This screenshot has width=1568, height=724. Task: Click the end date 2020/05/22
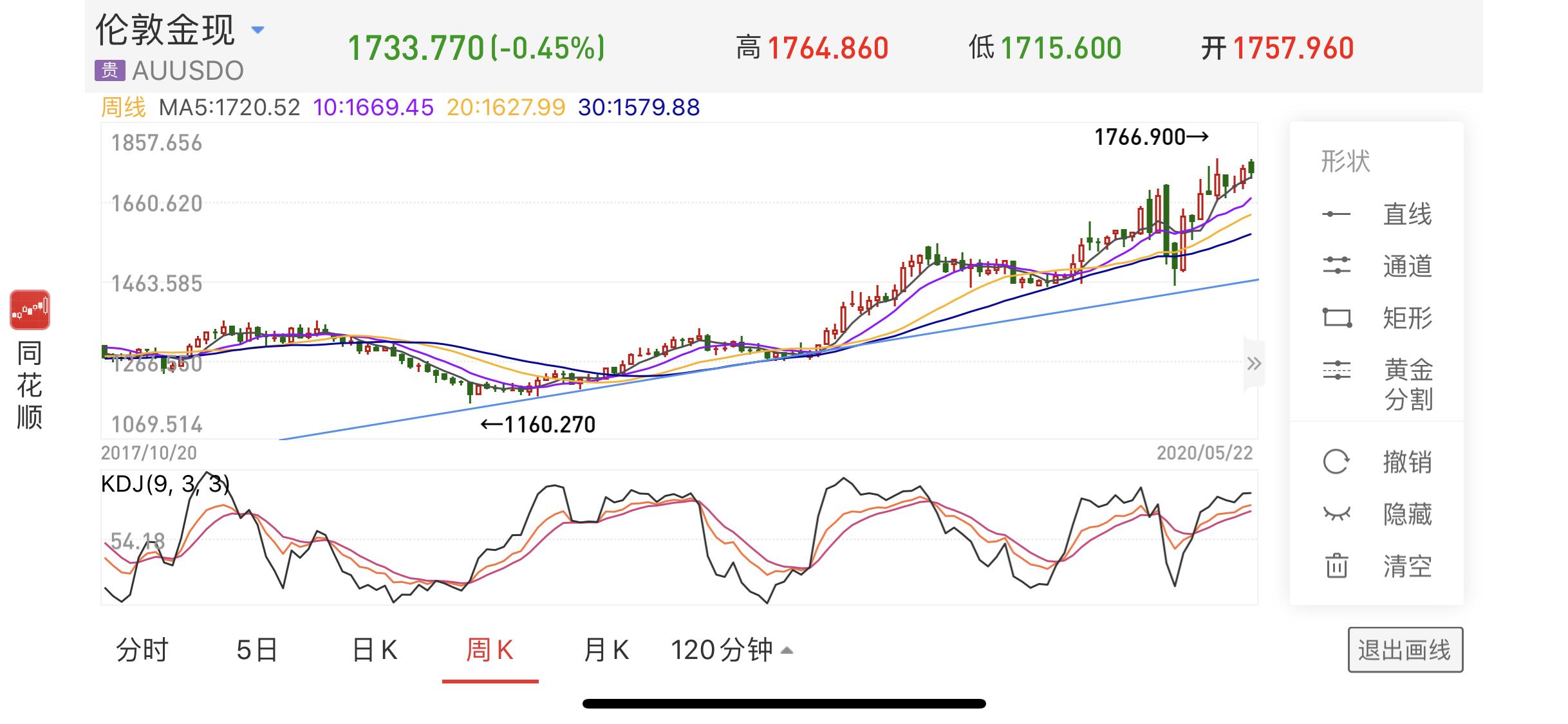tap(1205, 453)
